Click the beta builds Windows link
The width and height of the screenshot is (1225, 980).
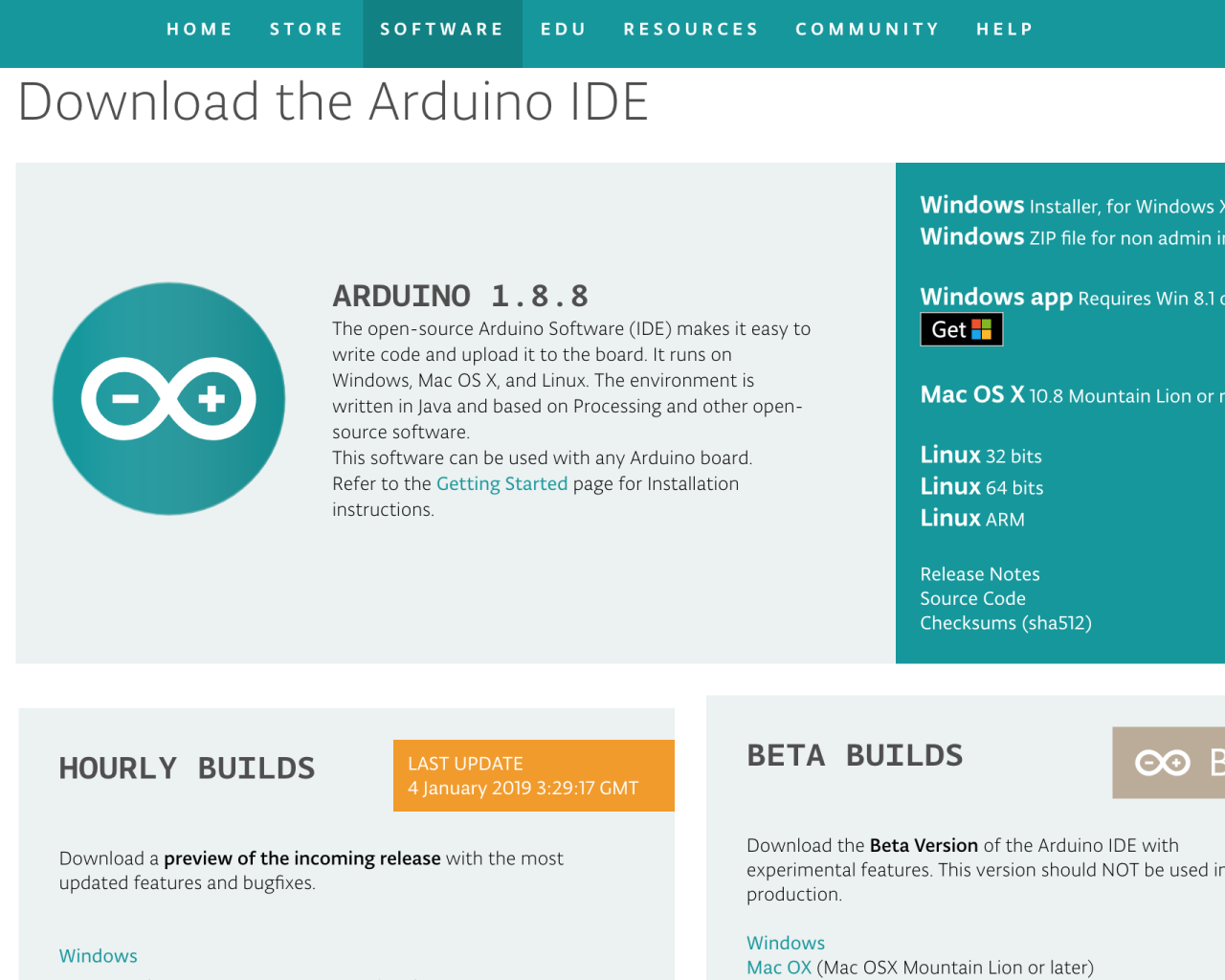786,944
